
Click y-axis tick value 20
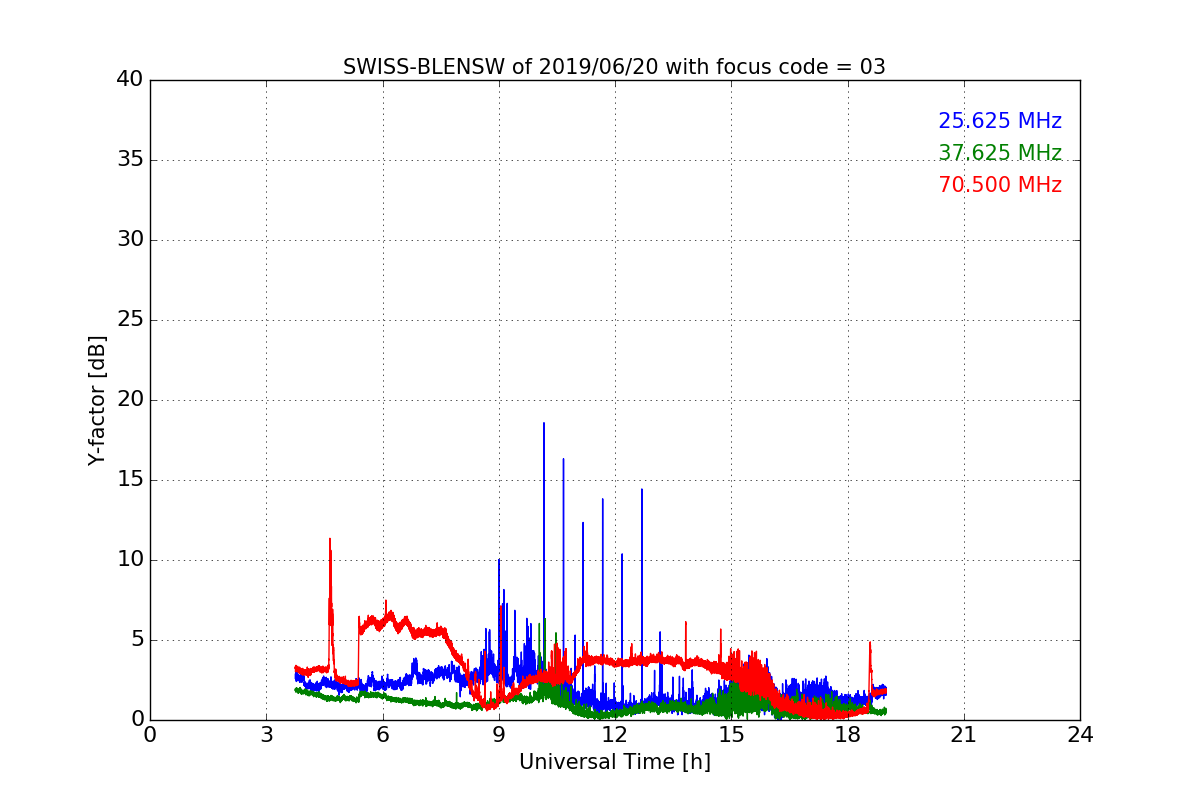tap(129, 400)
